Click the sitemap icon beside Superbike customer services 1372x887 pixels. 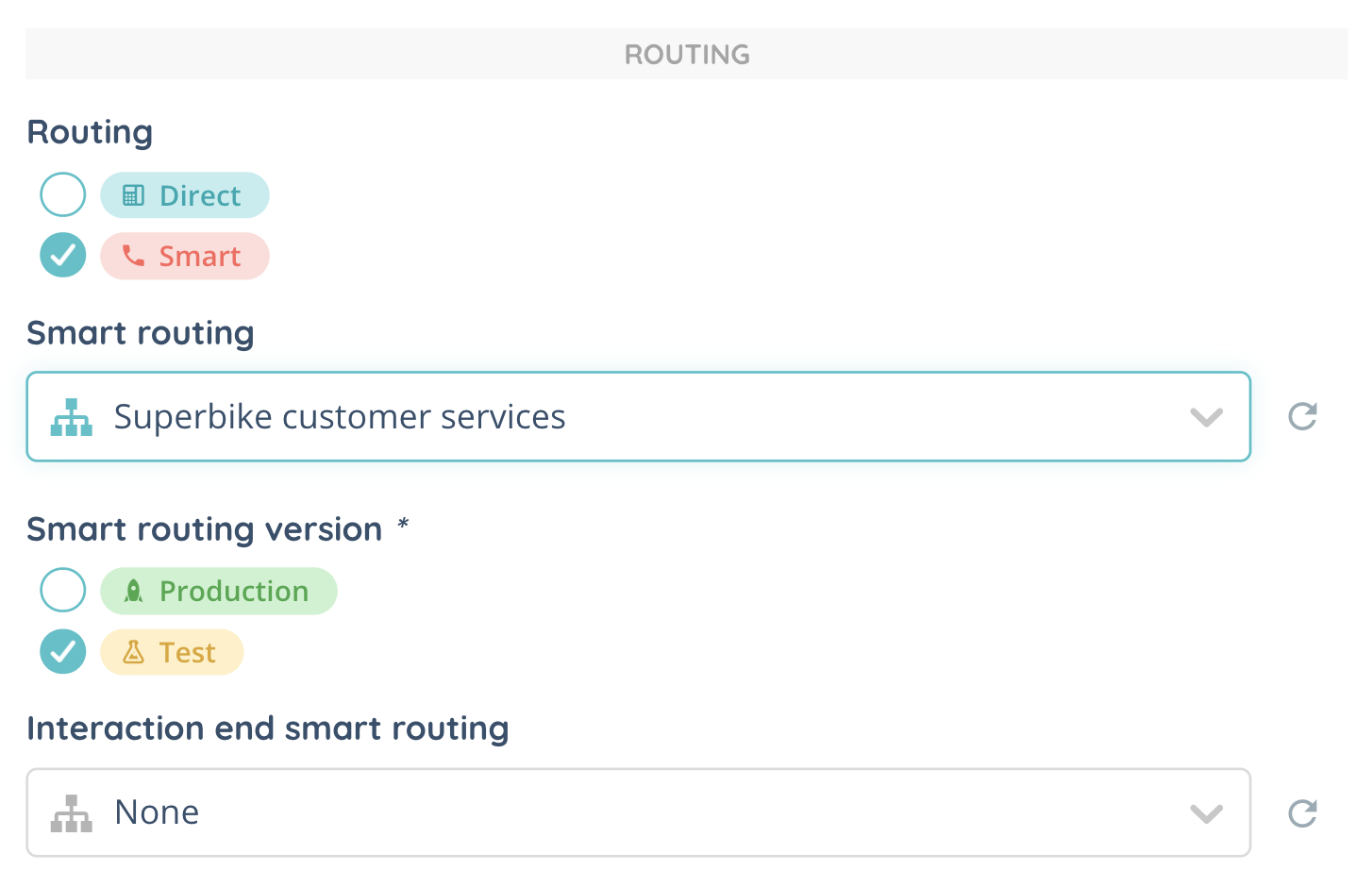tap(72, 417)
